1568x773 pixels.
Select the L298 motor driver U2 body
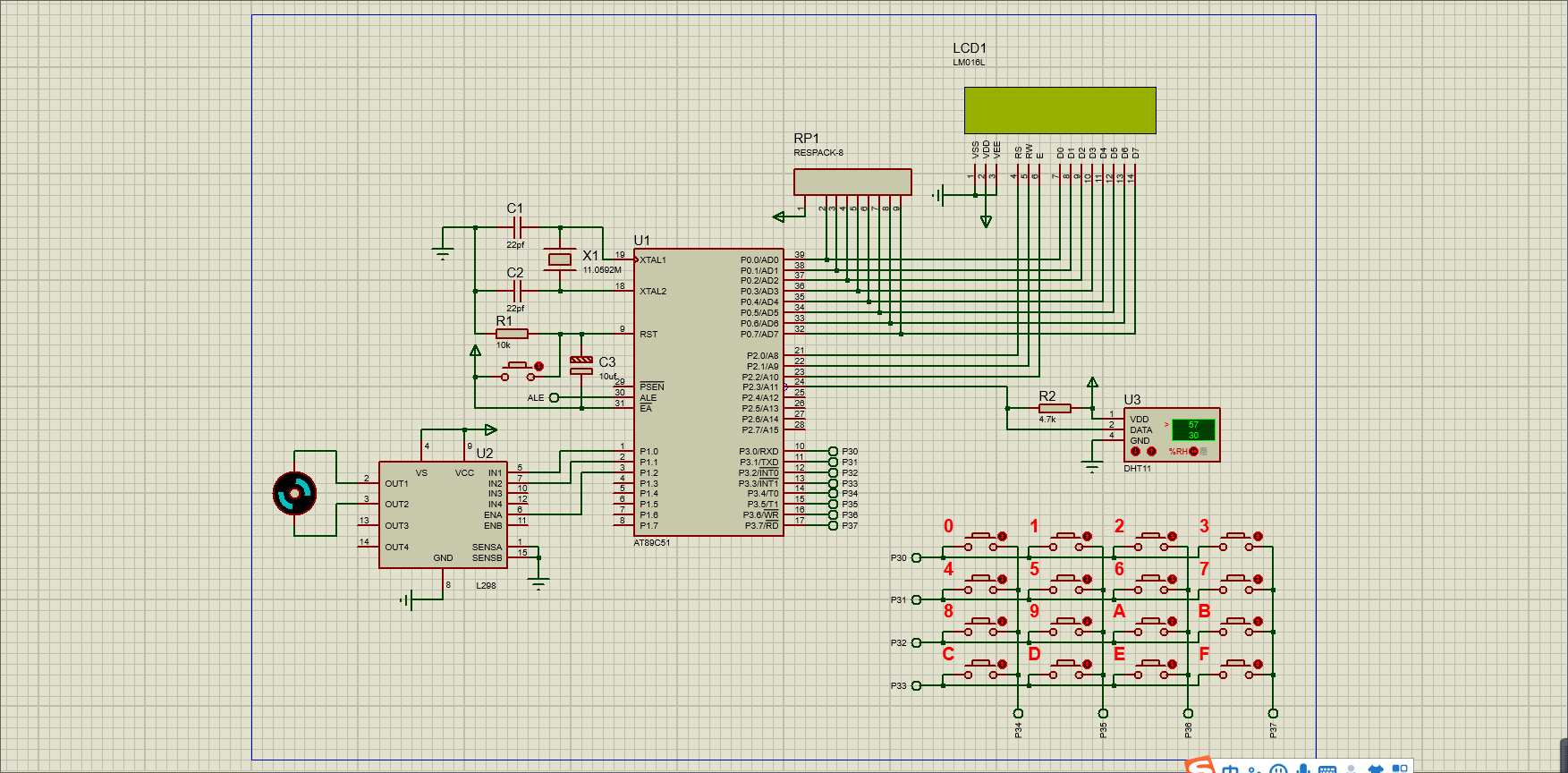pyautogui.click(x=443, y=514)
